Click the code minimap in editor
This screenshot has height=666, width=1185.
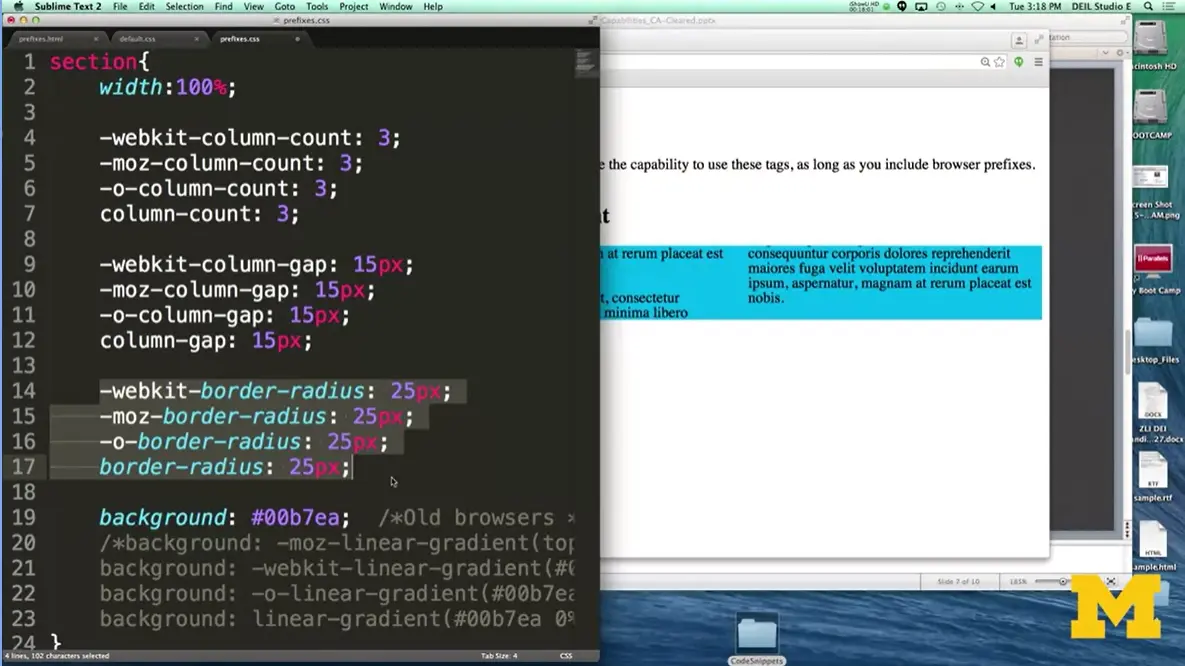pos(586,62)
